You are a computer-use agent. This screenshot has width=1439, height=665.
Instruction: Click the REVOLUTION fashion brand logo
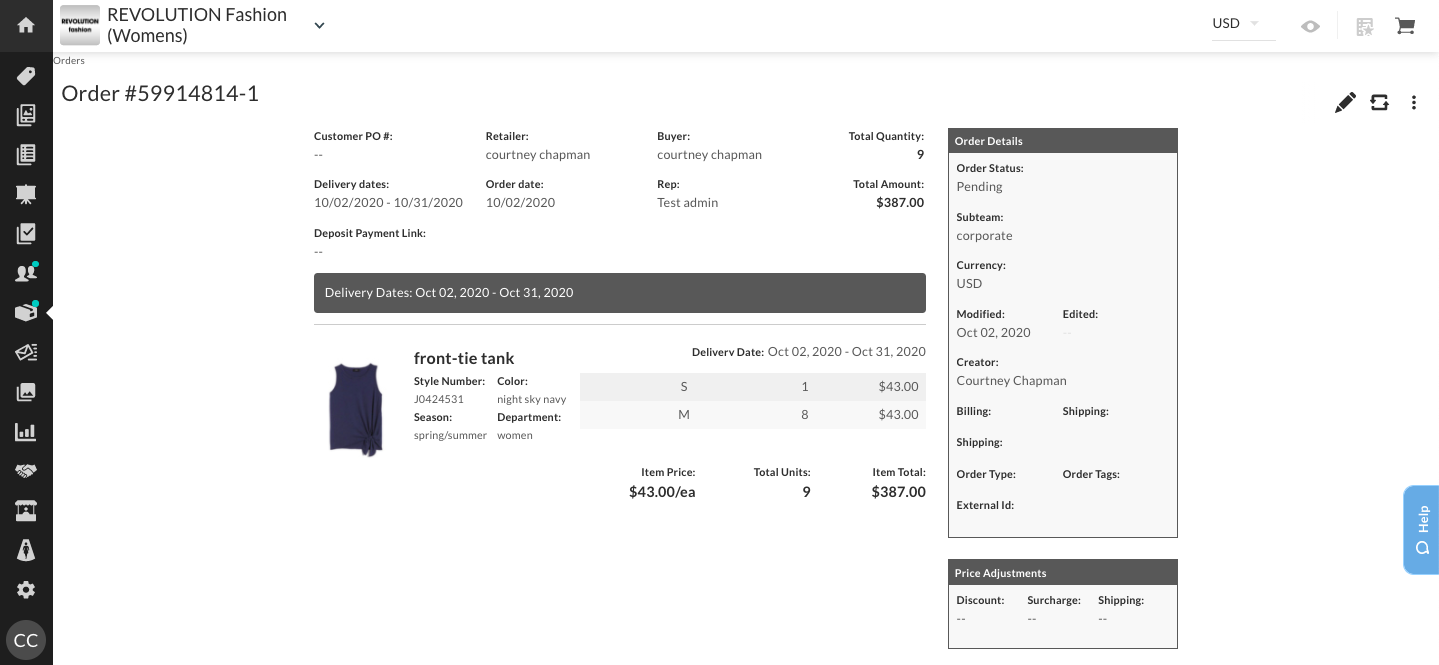coord(80,25)
